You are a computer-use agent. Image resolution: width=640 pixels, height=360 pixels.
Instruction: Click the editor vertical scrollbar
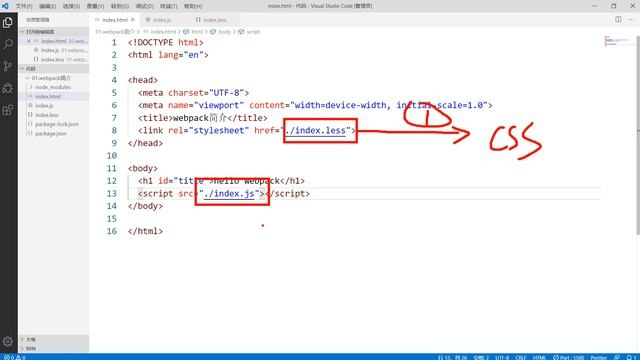coord(638,135)
